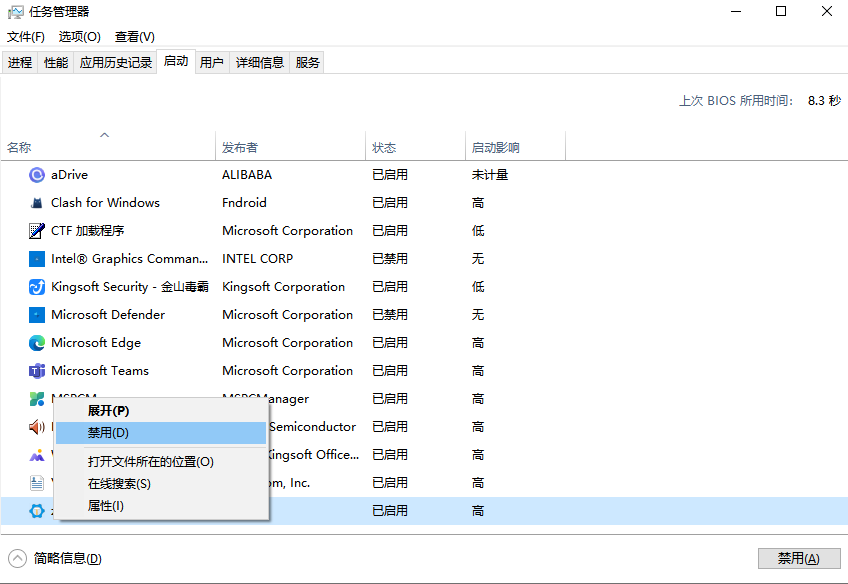
Task: Select the Microsoft Defender shield icon
Action: [x=35, y=314]
